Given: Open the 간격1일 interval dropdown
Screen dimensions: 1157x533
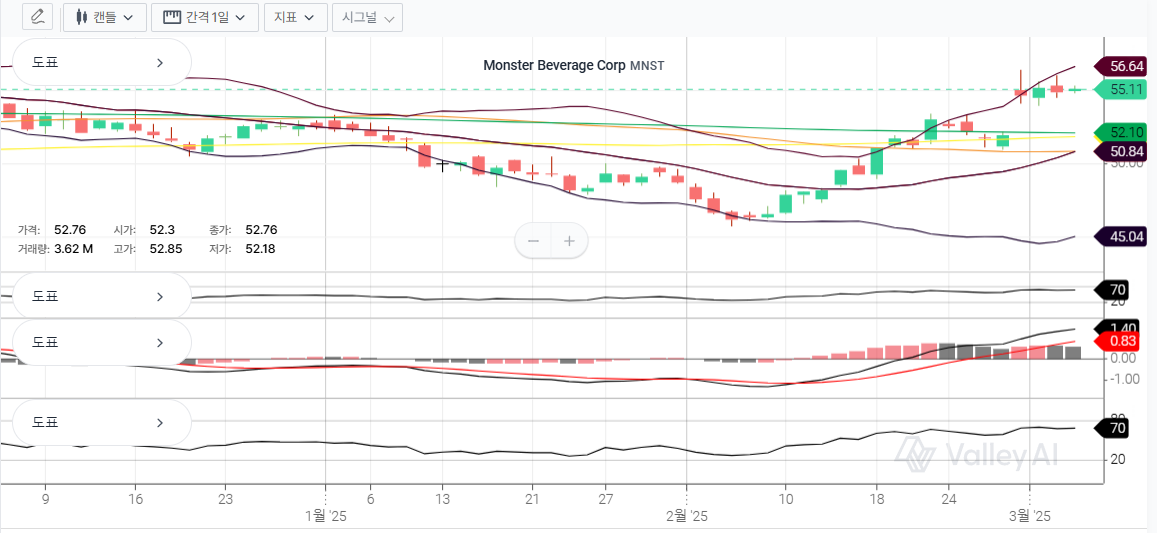Looking at the screenshot, I should 205,17.
